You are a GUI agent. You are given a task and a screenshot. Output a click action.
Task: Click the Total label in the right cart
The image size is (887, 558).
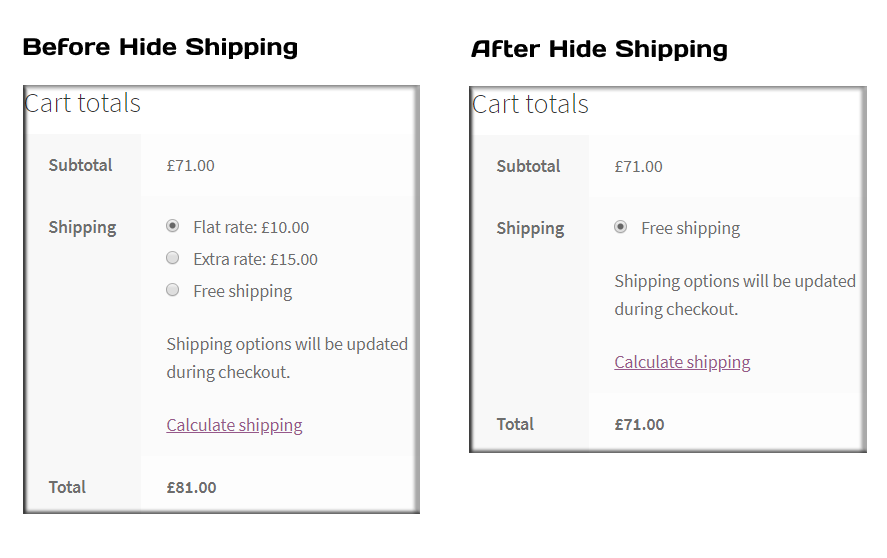click(x=515, y=424)
